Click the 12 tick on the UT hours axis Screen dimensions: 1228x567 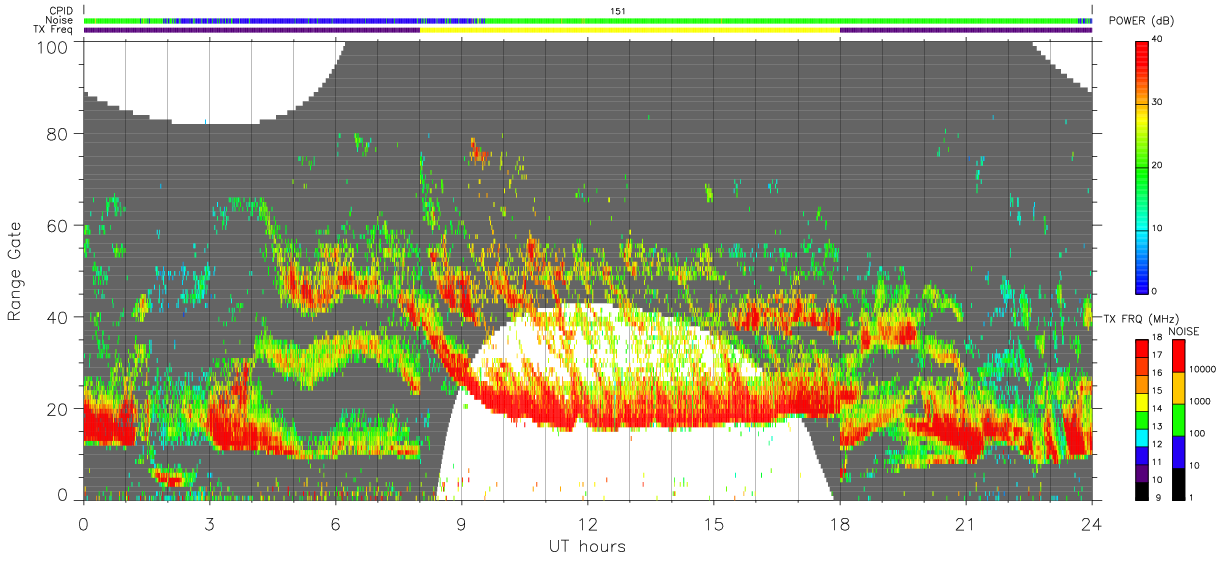pos(588,524)
